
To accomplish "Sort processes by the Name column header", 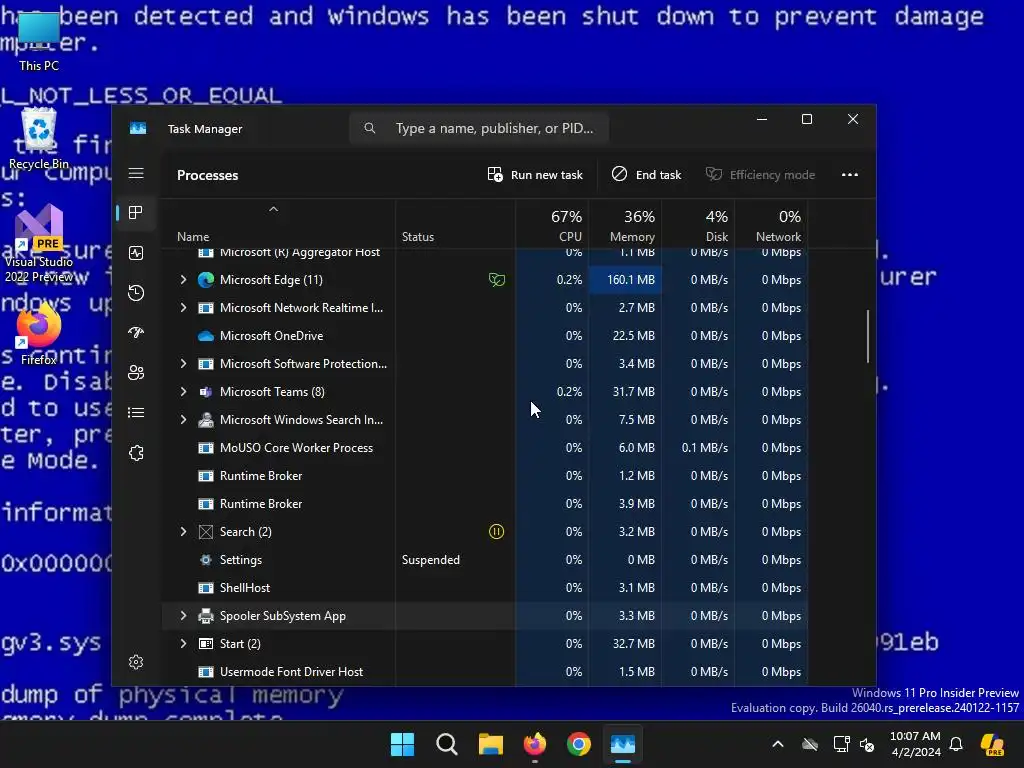I will click(278, 224).
